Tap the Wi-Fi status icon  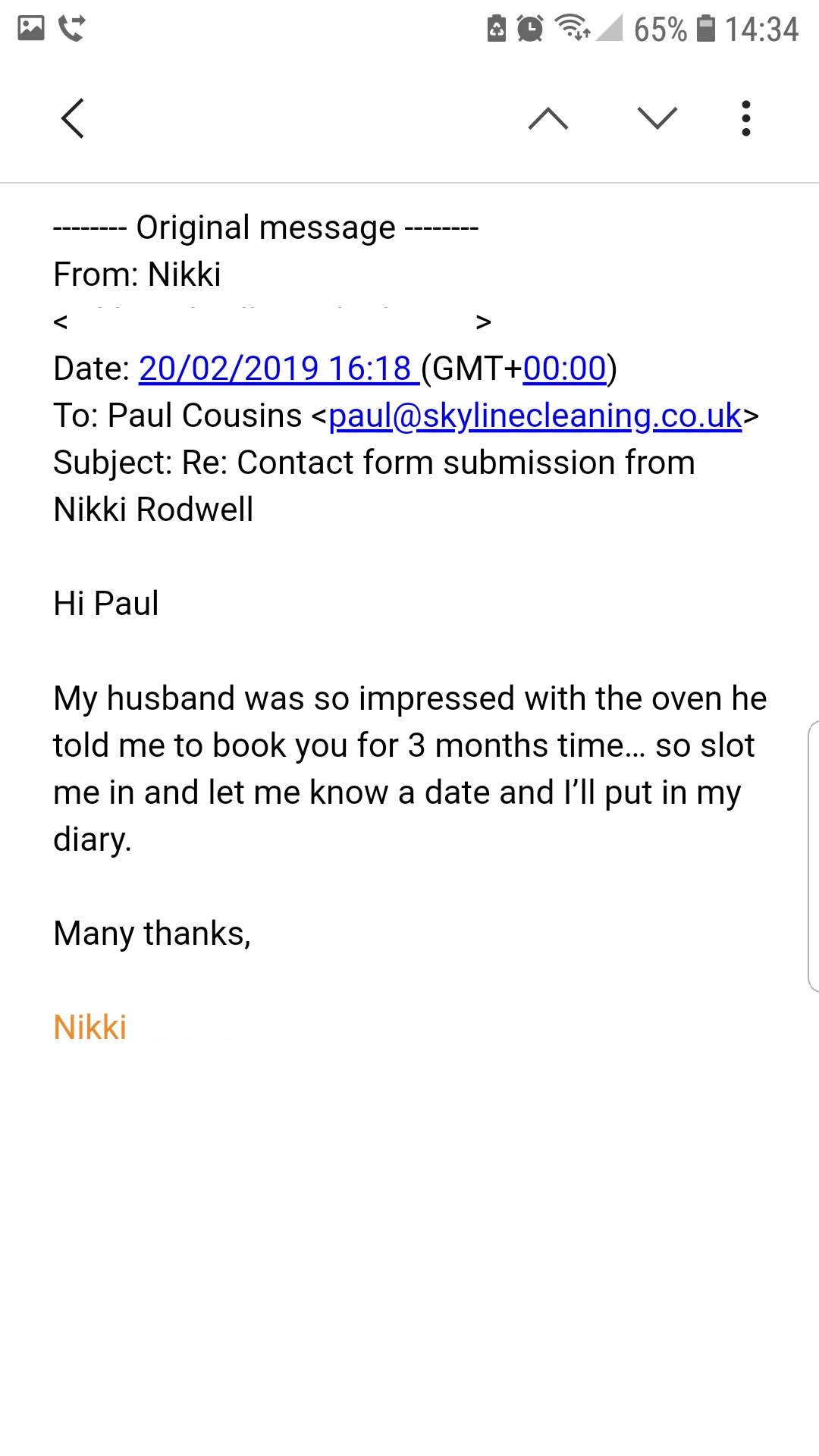[572, 29]
